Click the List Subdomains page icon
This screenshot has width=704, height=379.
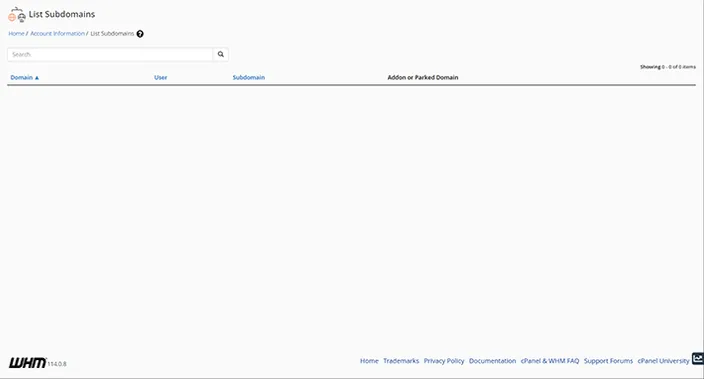17,14
